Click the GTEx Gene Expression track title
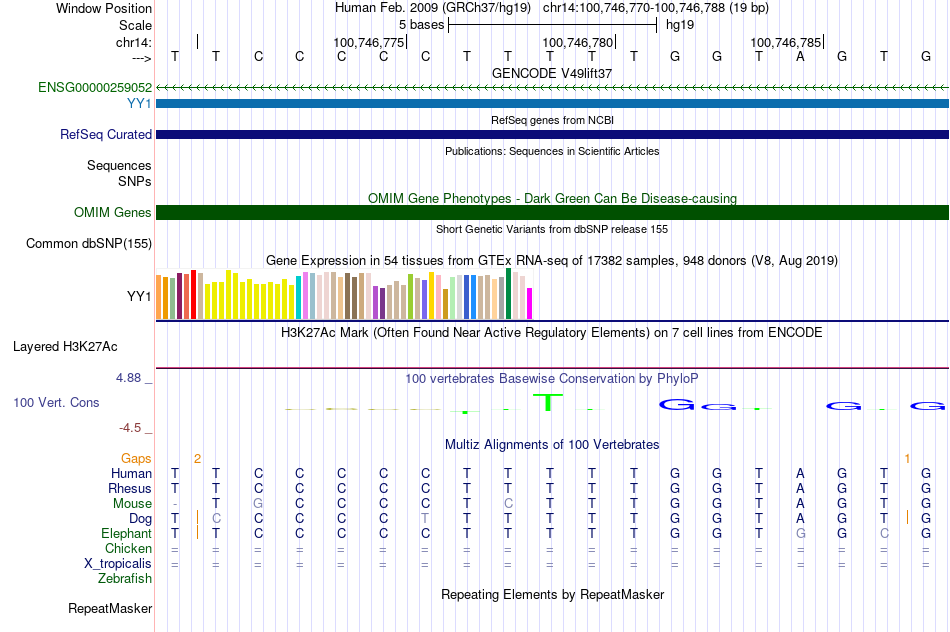This screenshot has width=950, height=632. coord(552,261)
